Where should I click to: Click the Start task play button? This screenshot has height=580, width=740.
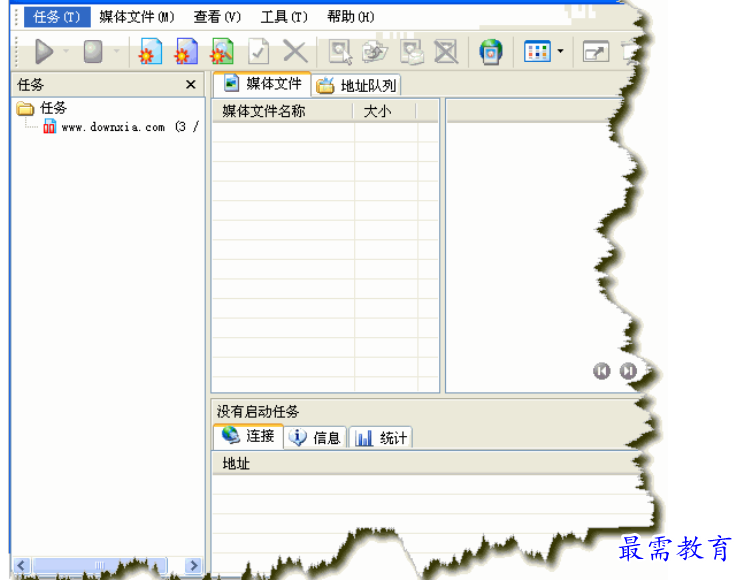(44, 51)
